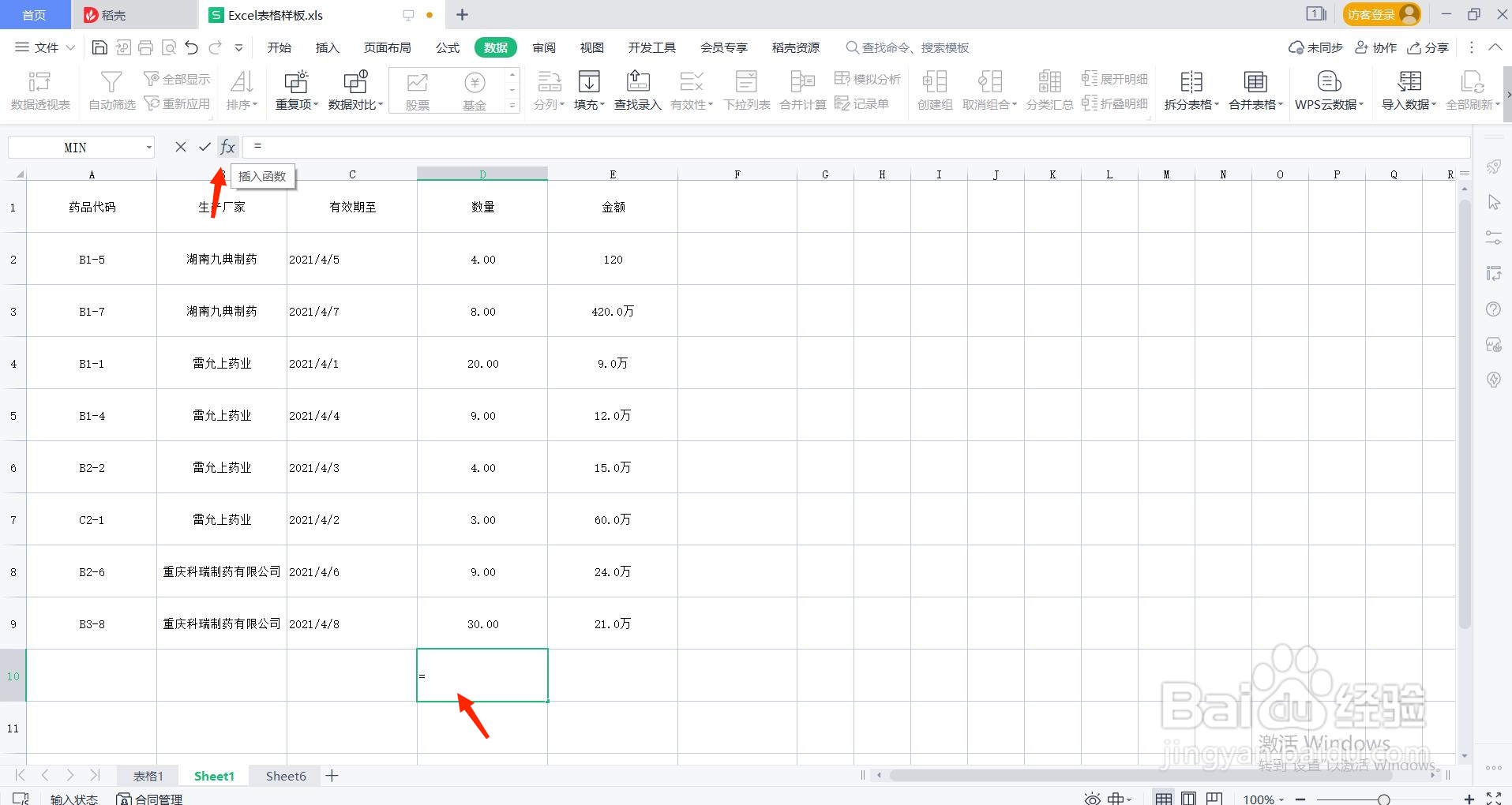
Task: Select the column D header
Action: (x=482, y=174)
